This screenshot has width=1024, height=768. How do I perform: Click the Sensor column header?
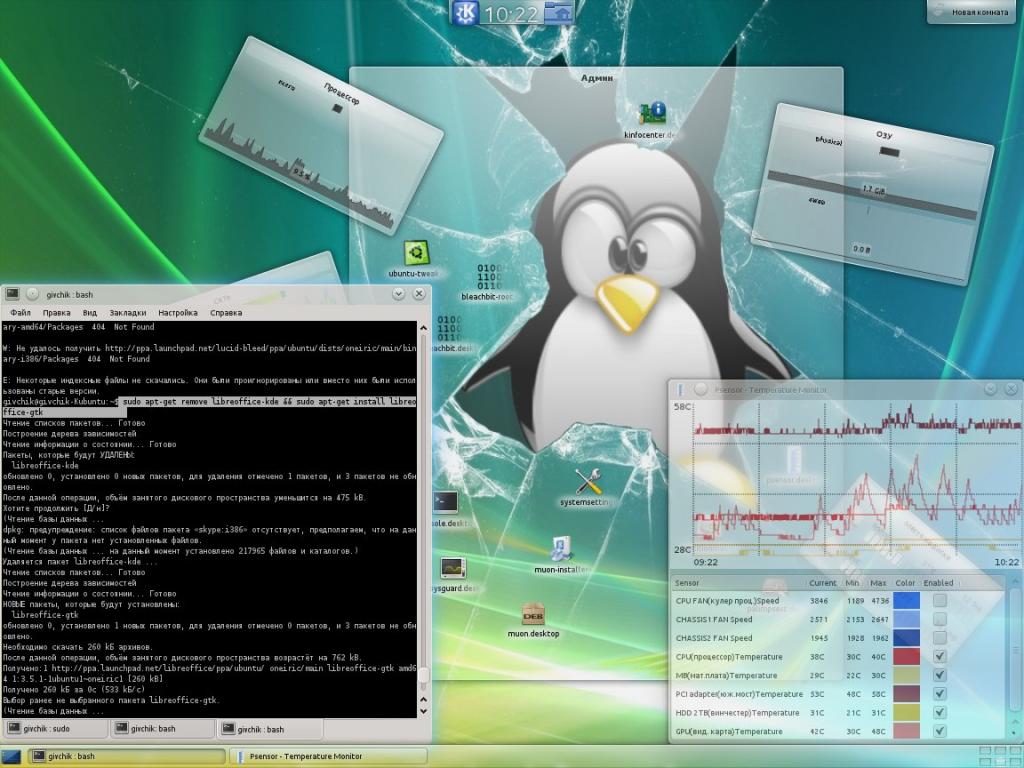pos(686,583)
